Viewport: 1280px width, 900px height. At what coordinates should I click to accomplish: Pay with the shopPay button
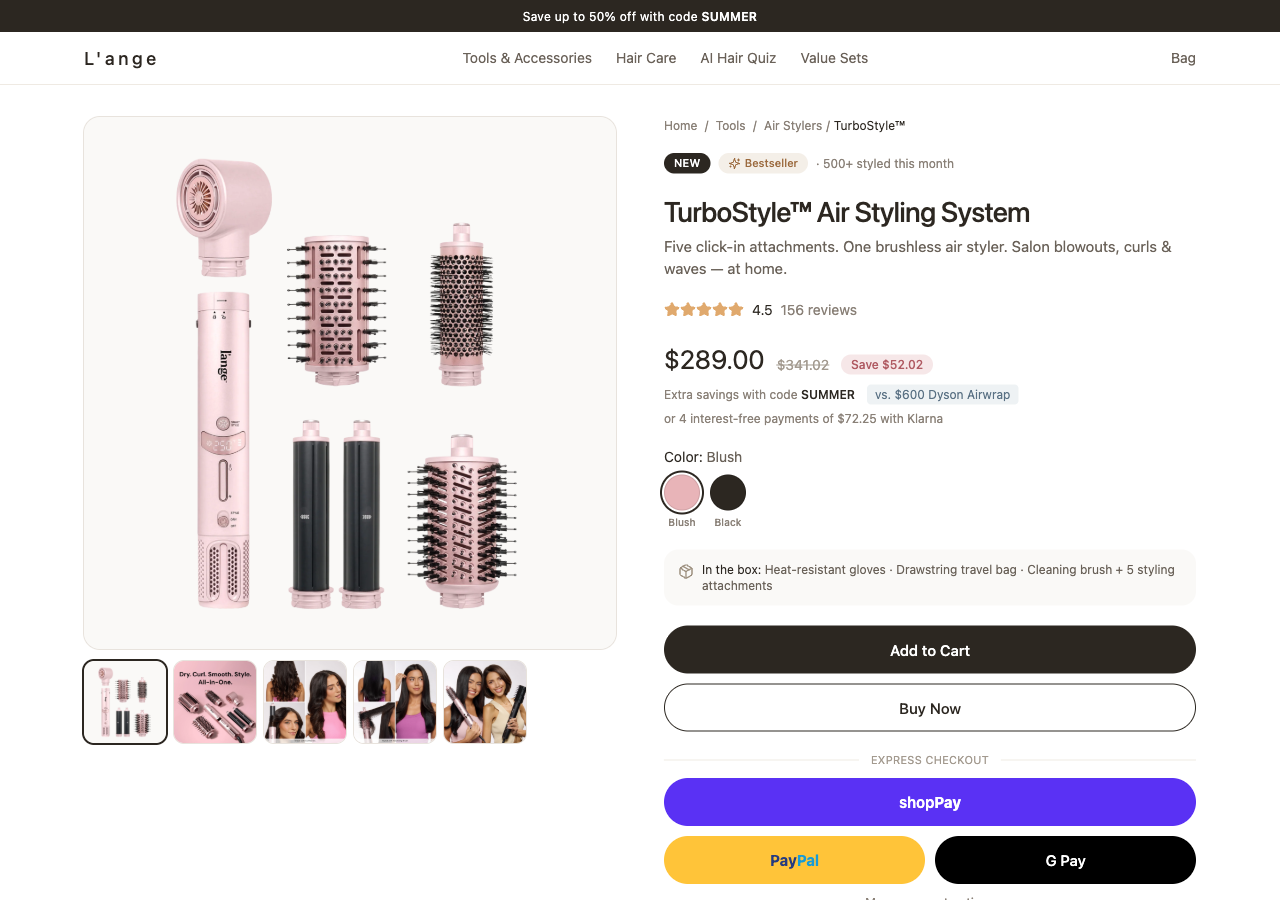tap(930, 802)
